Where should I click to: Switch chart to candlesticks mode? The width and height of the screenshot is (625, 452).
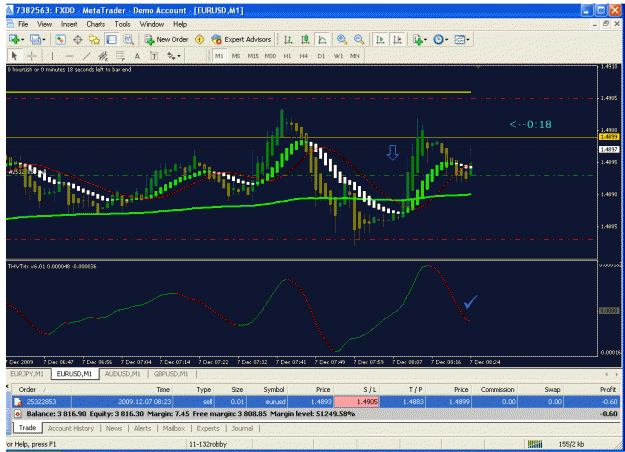pos(305,39)
